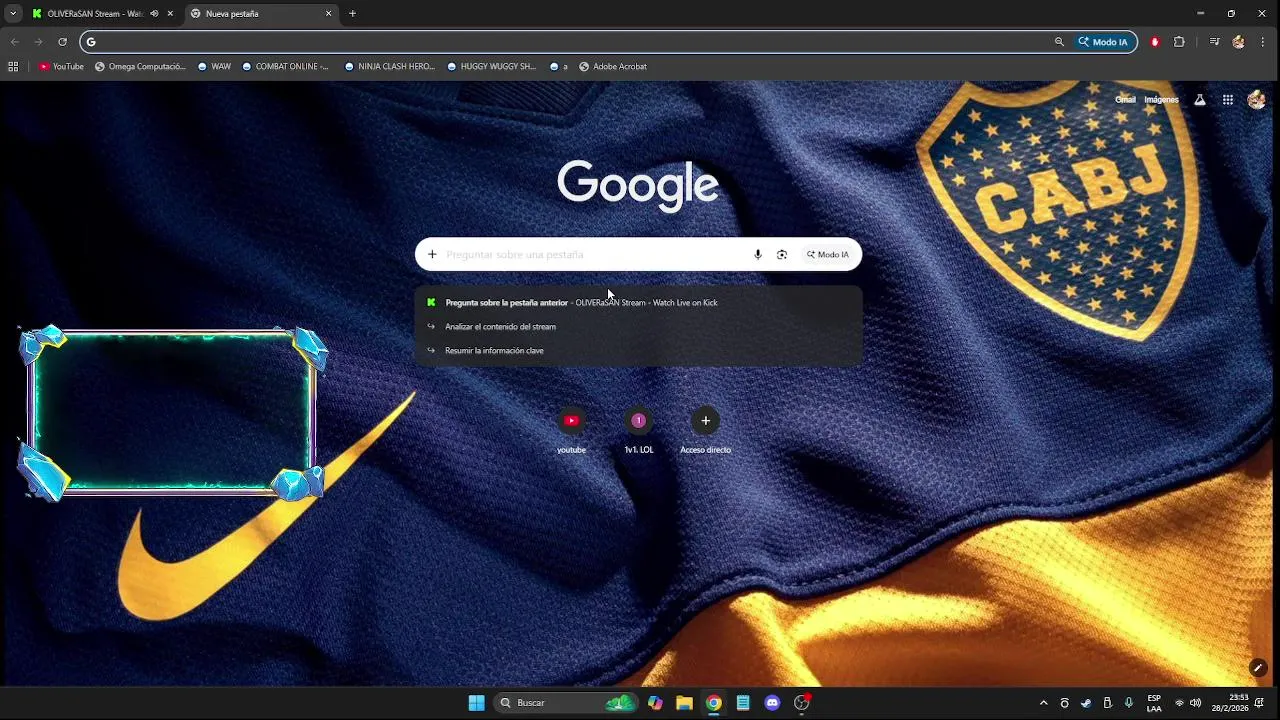Open the WAW bookmark
Image resolution: width=1280 pixels, height=720 pixels.
214,67
